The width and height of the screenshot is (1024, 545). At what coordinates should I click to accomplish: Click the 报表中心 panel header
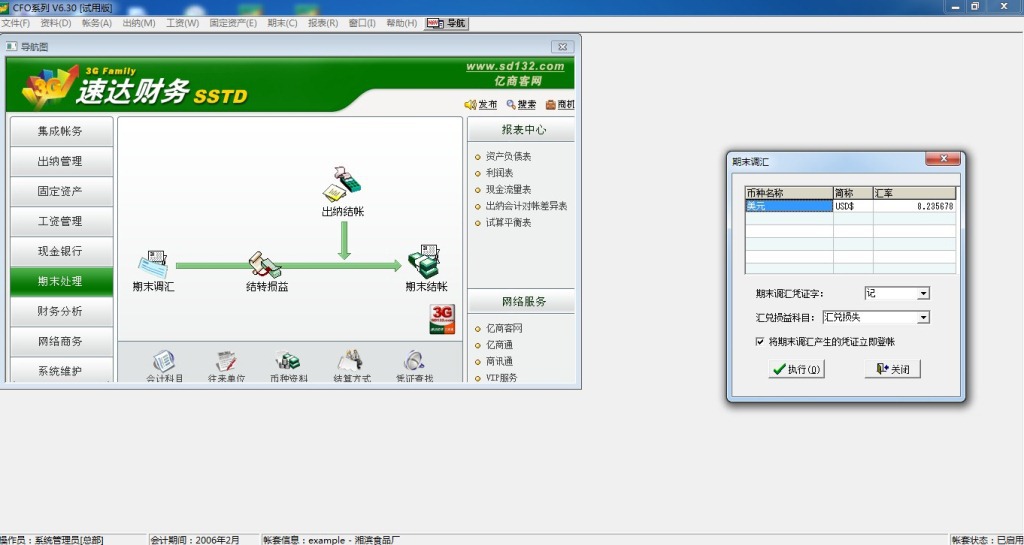coord(522,129)
